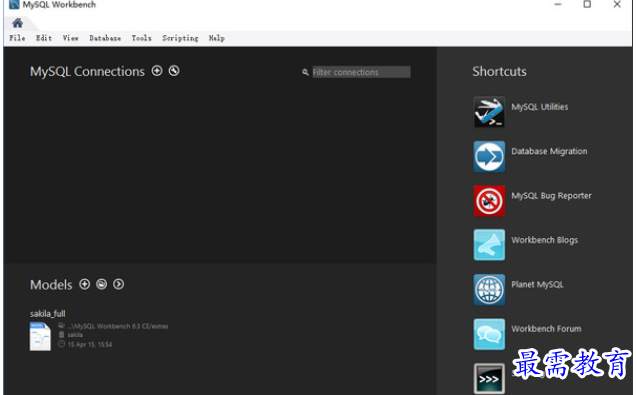Click the Planet MySQL label

(537, 284)
